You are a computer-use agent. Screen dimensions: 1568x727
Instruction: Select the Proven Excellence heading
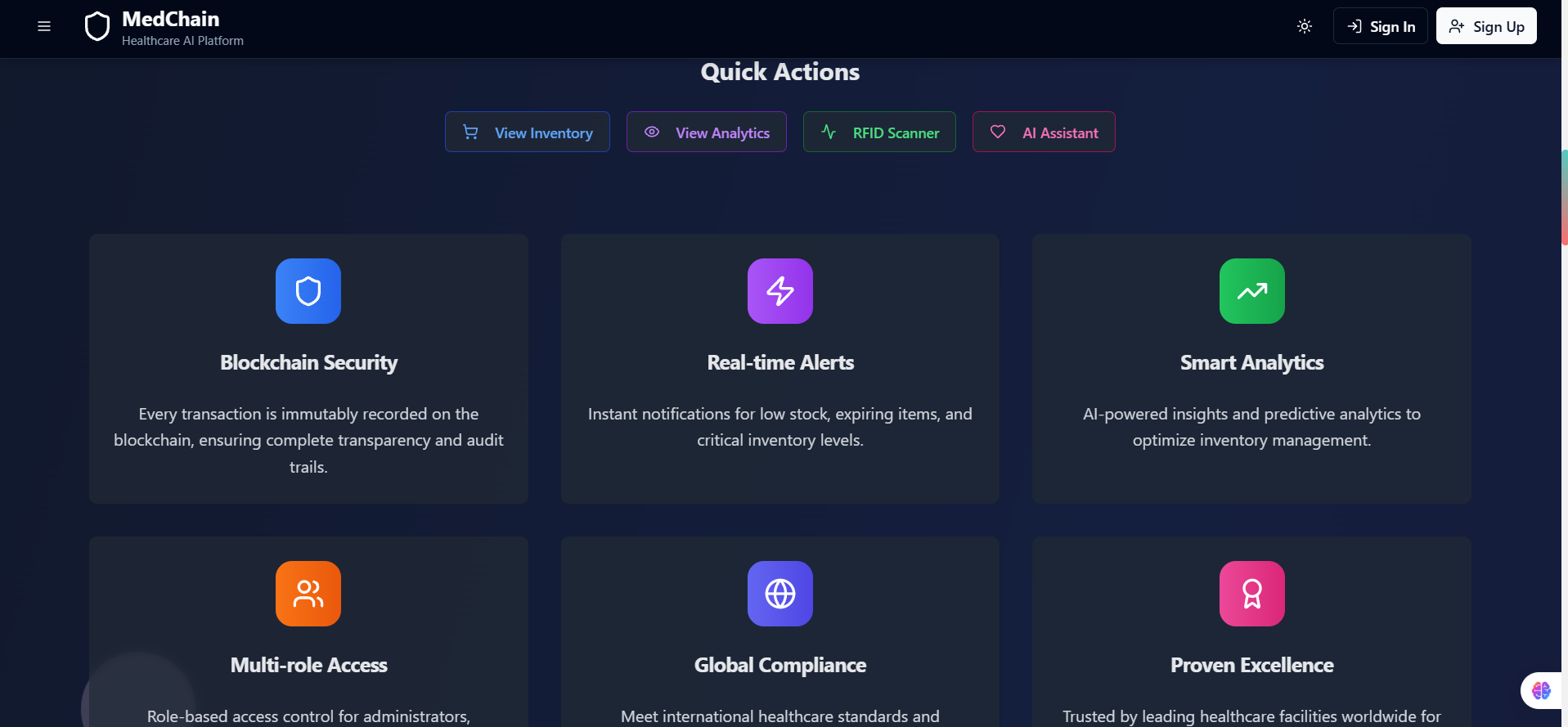point(1252,665)
